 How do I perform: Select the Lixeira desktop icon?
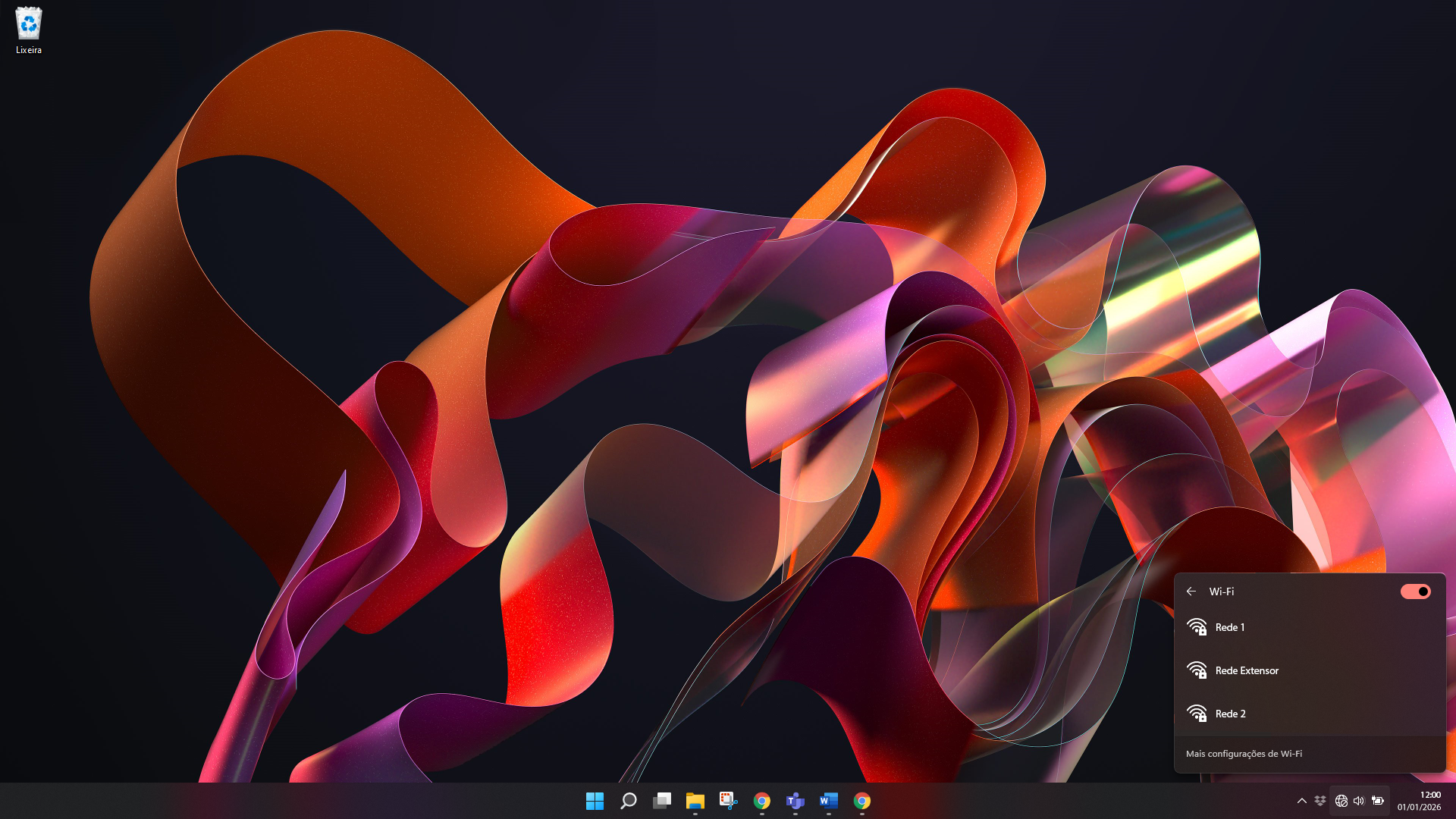click(x=29, y=30)
